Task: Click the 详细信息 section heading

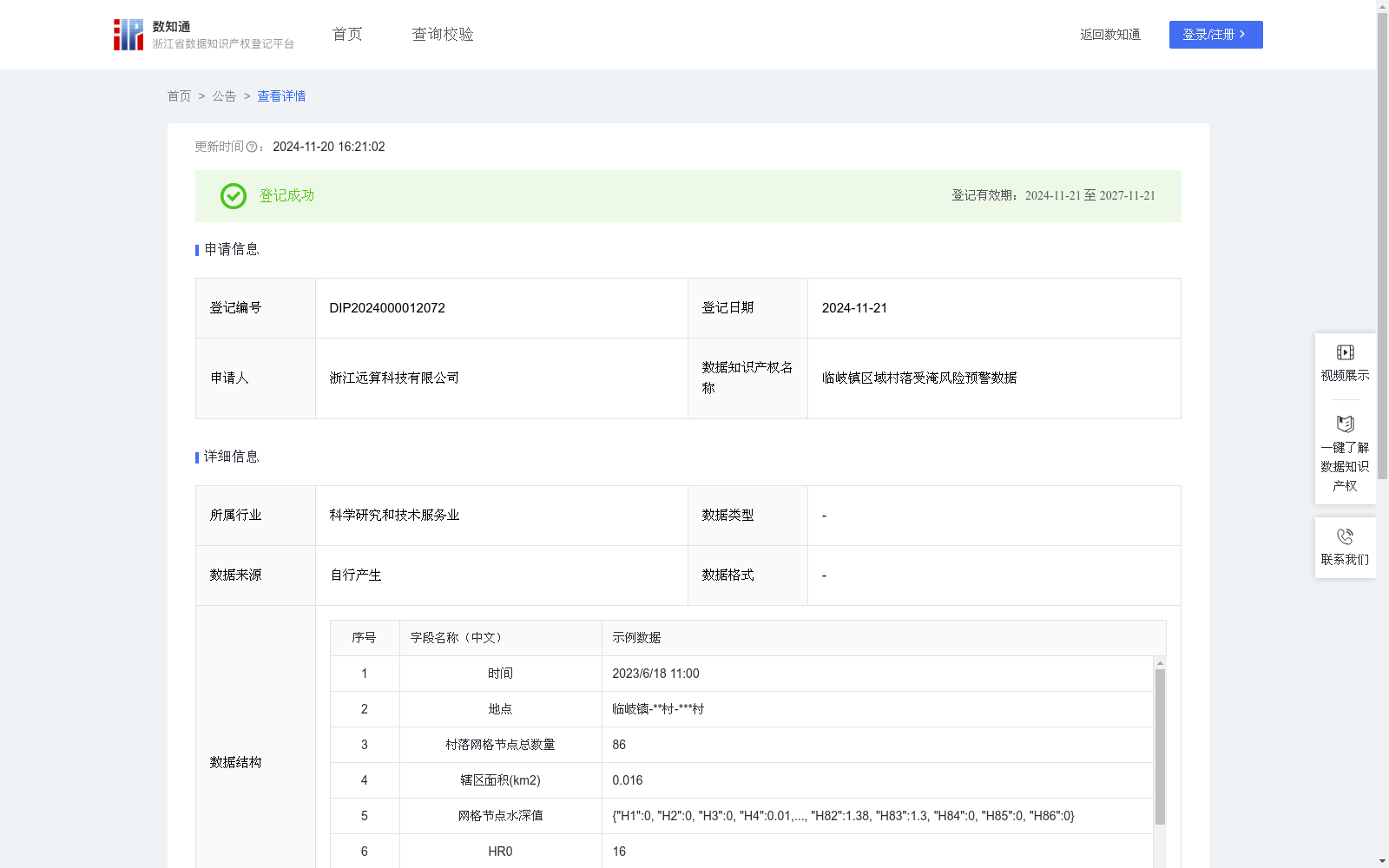Action: [x=232, y=457]
